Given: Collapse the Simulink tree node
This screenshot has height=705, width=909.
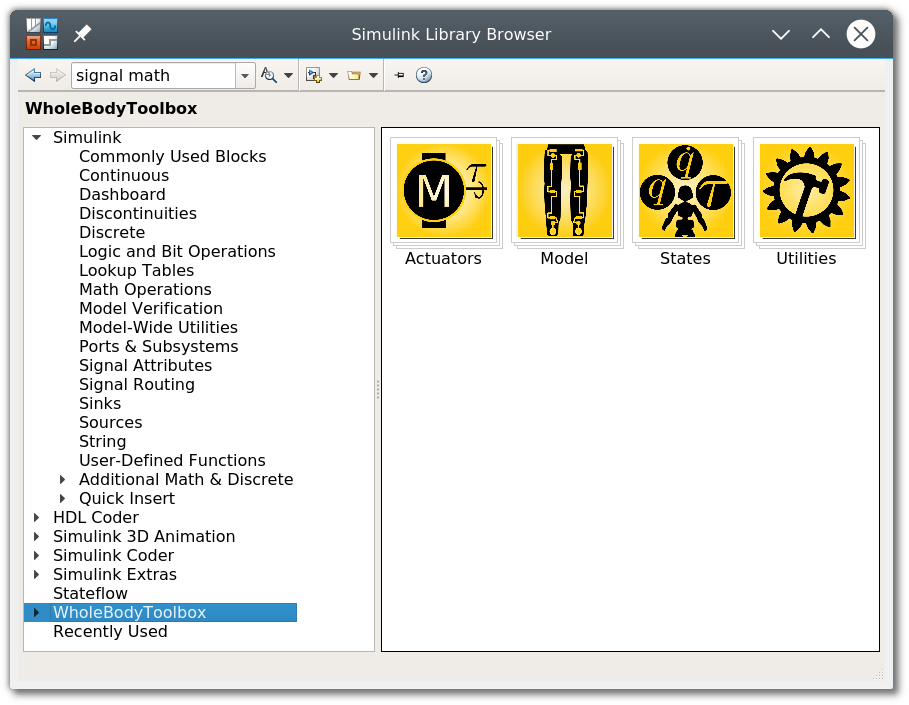Looking at the screenshot, I should 37,137.
